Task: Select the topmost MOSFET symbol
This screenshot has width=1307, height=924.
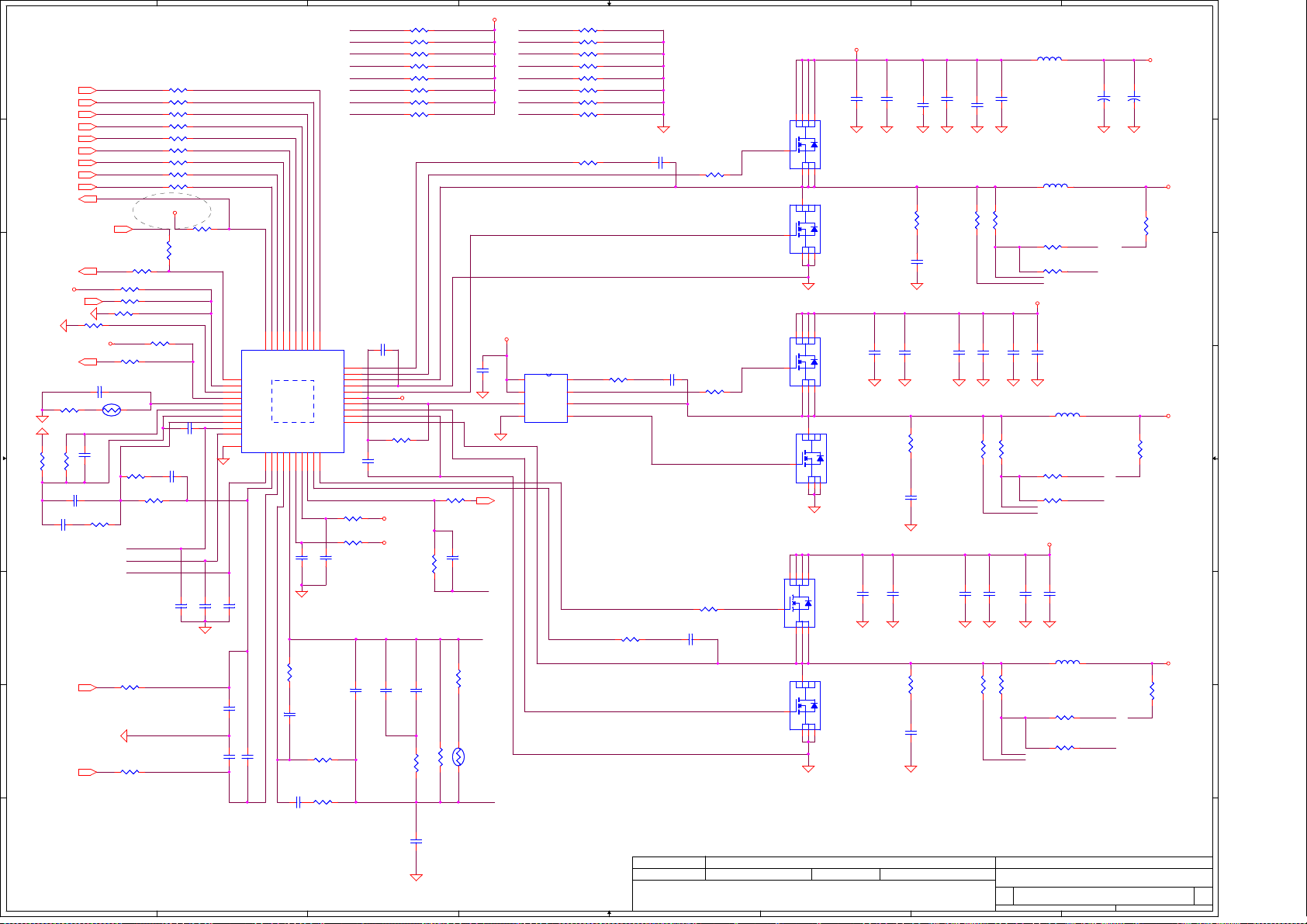Action: click(805, 144)
